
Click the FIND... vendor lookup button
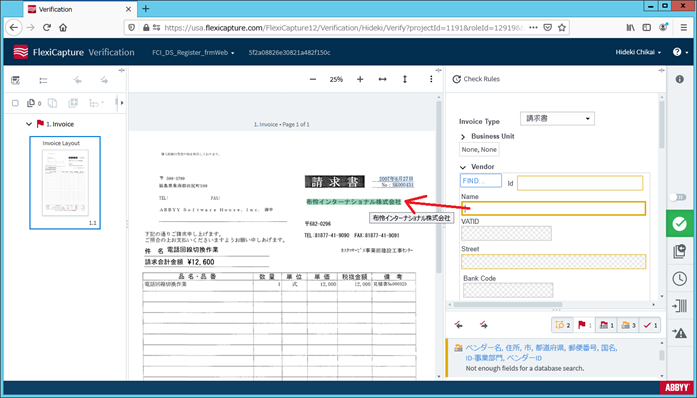[x=481, y=181]
